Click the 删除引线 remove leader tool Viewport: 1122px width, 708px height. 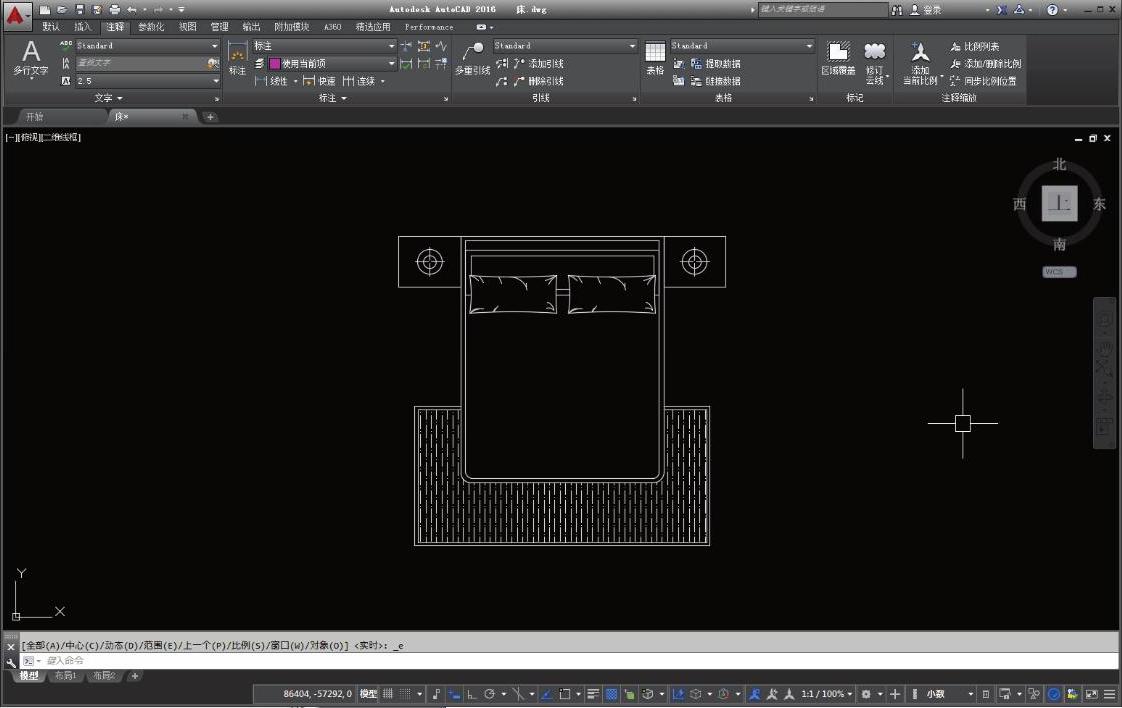pyautogui.click(x=539, y=81)
